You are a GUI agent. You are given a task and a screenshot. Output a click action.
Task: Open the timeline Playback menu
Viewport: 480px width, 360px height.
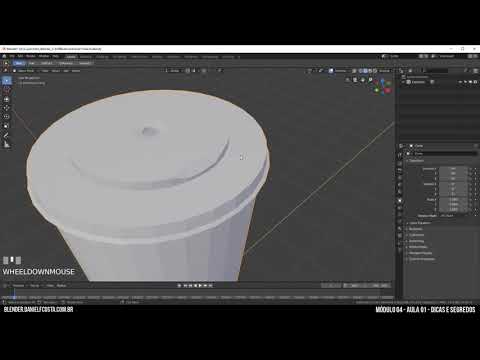(18, 286)
